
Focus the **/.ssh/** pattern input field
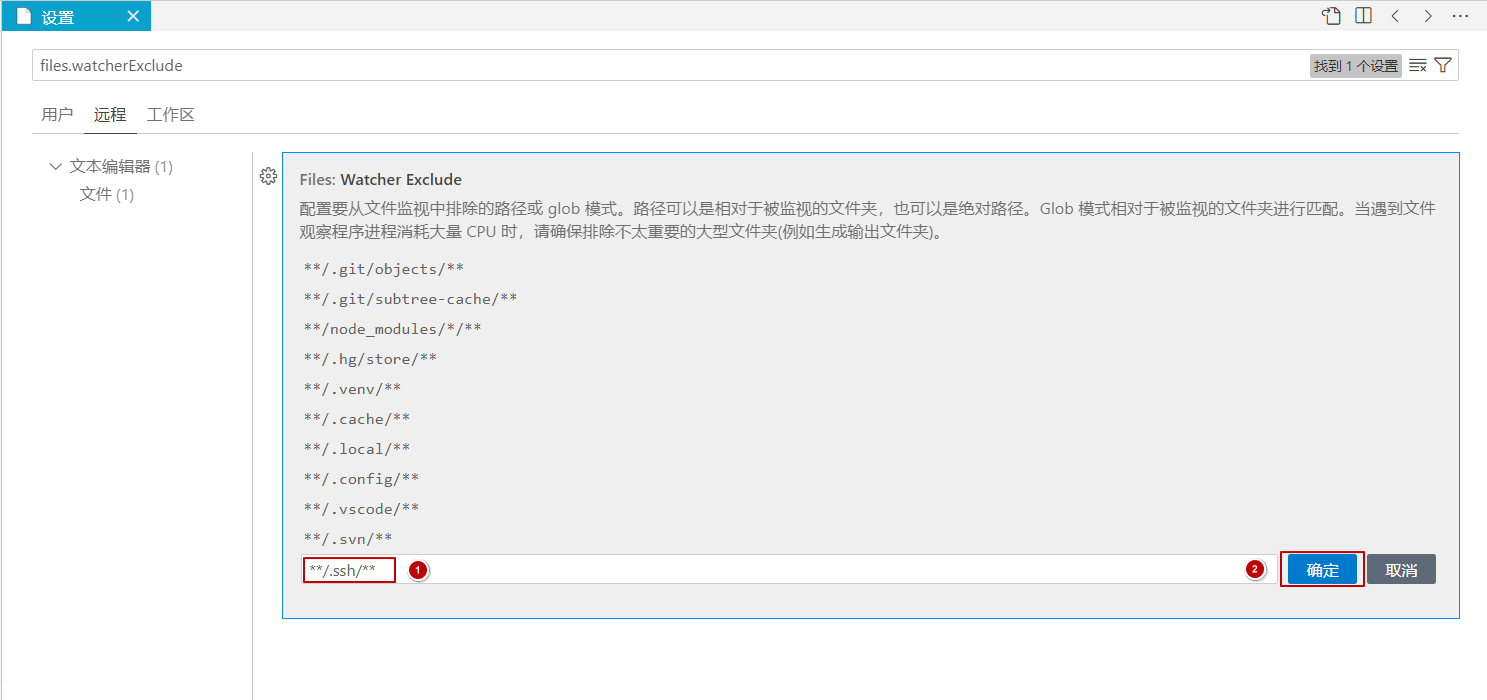[780, 570]
